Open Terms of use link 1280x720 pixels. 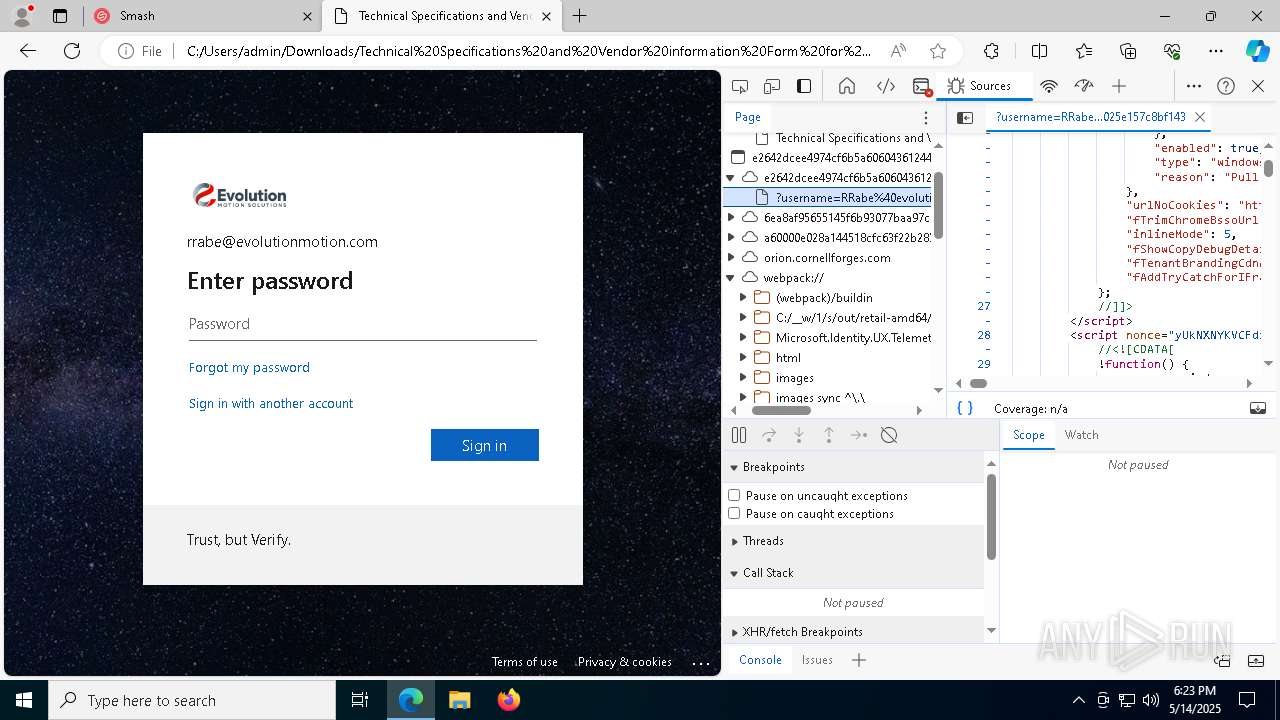(x=525, y=662)
